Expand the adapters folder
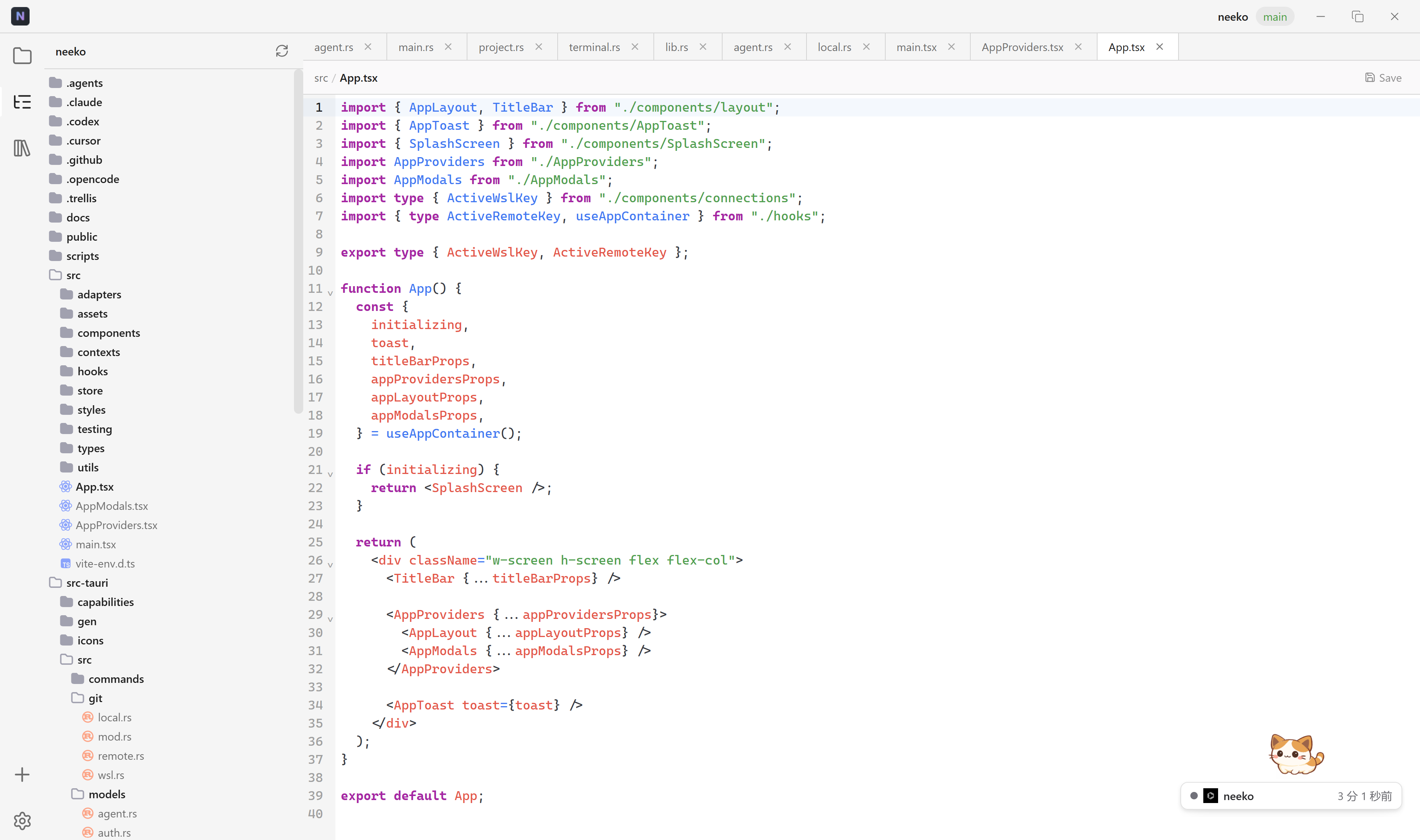This screenshot has height=840, width=1420. (91, 294)
